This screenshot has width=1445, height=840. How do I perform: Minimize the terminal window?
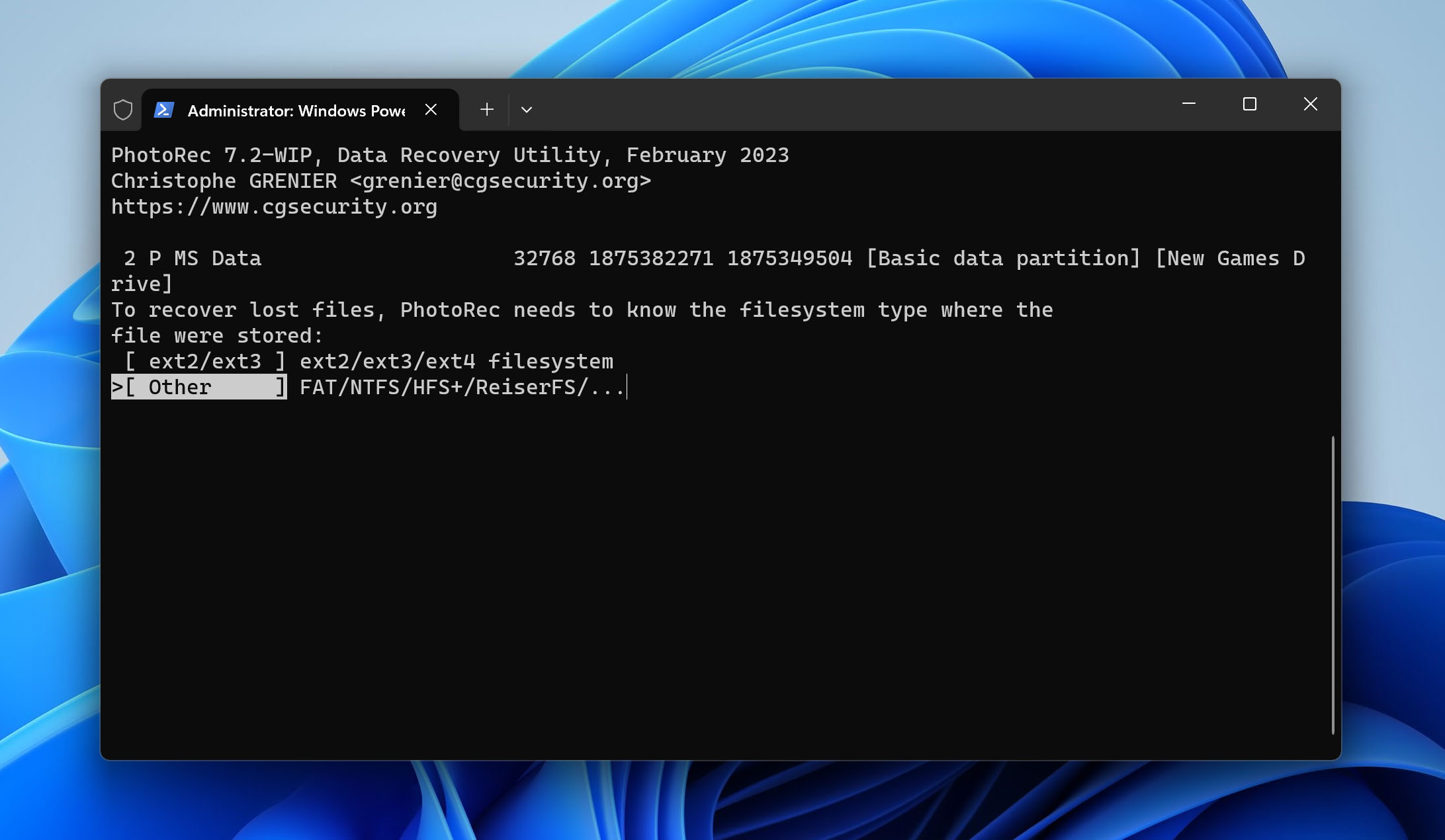pyautogui.click(x=1189, y=104)
